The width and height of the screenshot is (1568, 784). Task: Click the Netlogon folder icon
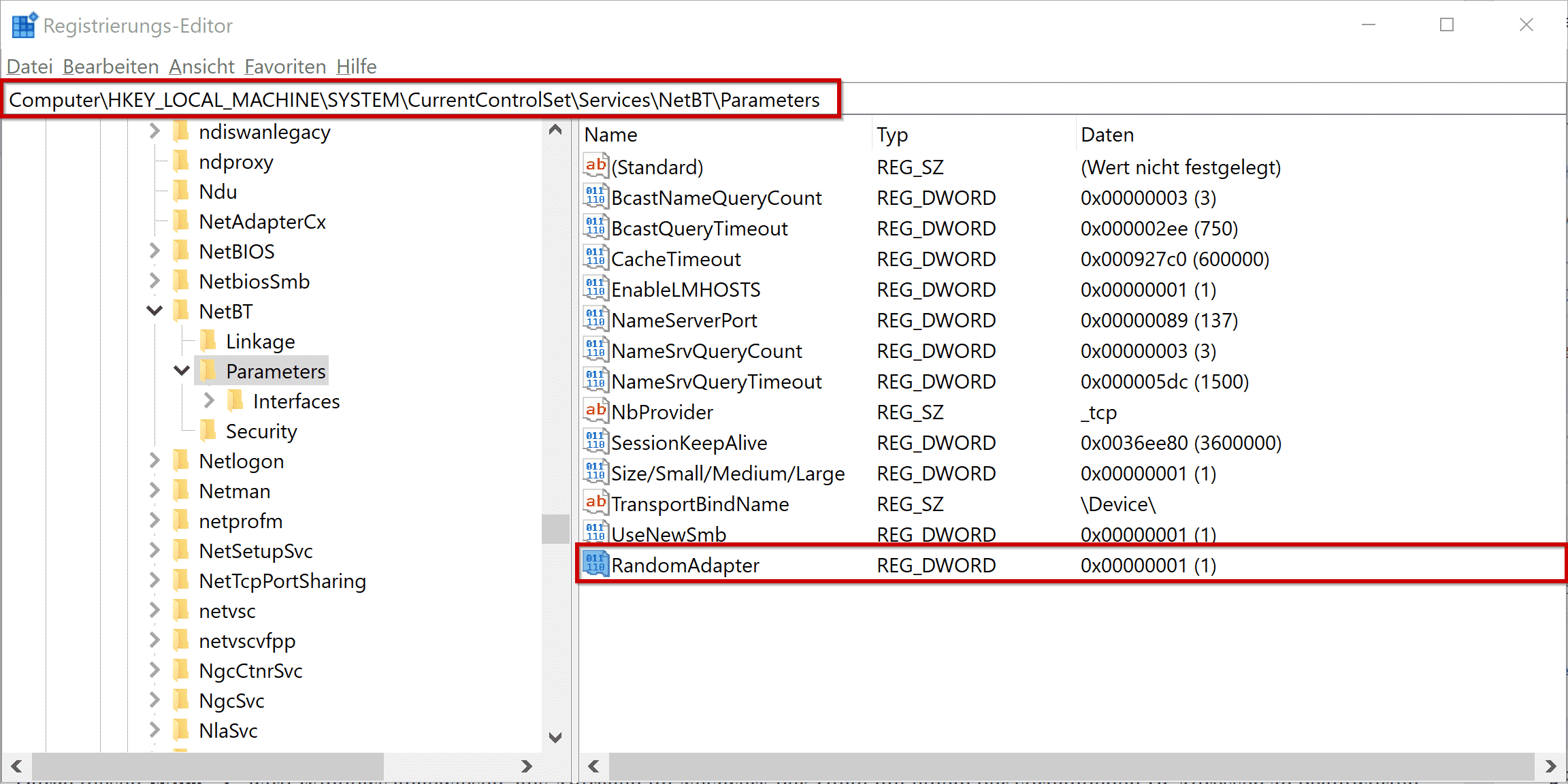pos(180,461)
